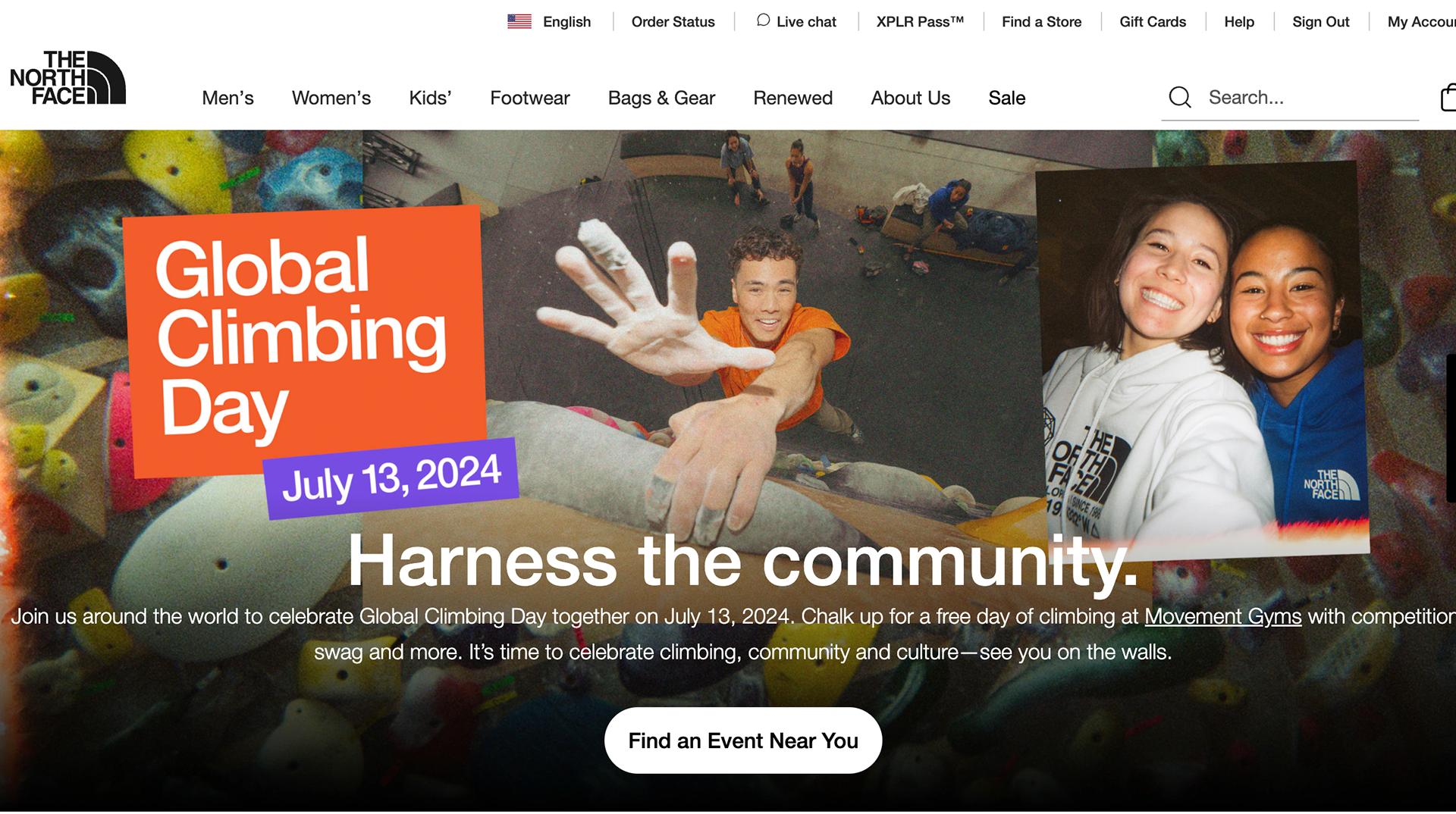Click the Order Status link
This screenshot has width=1456, height=814.
tap(673, 22)
